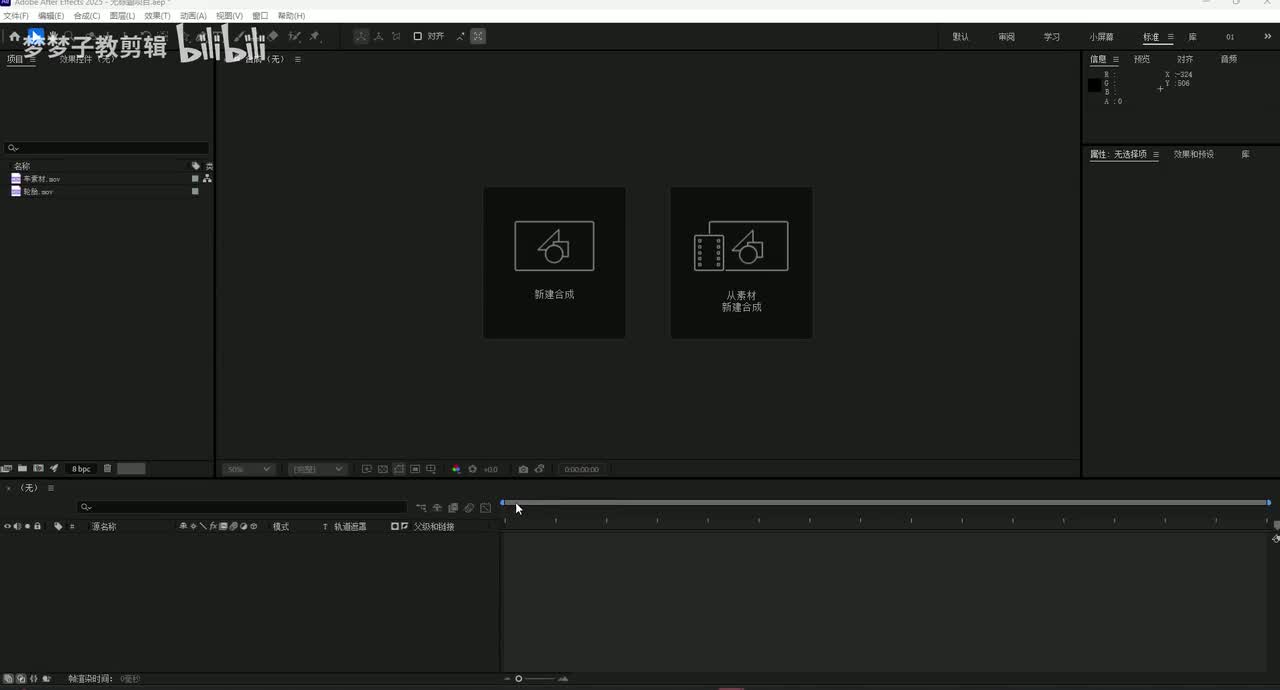The image size is (1280, 690).
Task: Click the 新建合成 card
Action: pos(554,263)
